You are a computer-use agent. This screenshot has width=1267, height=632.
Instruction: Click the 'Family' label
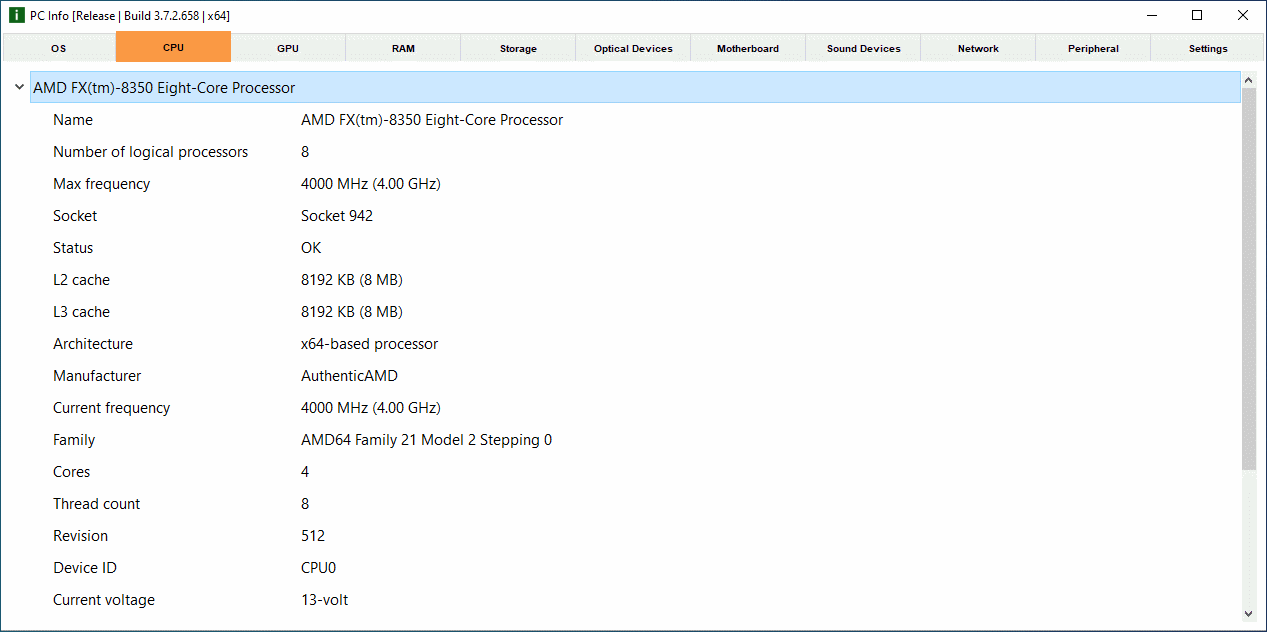74,440
